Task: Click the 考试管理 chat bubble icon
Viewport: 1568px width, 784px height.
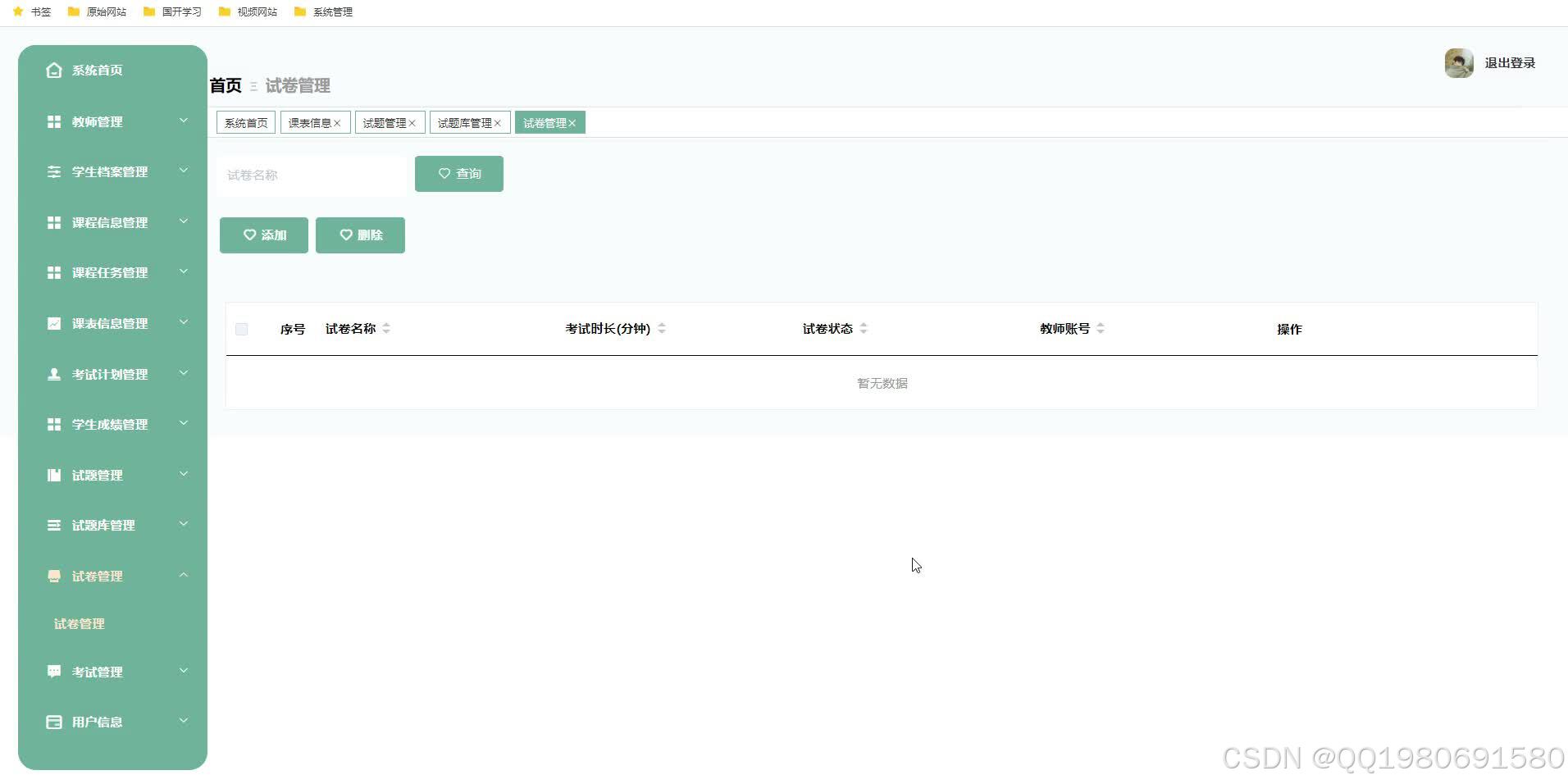Action: pyautogui.click(x=54, y=672)
